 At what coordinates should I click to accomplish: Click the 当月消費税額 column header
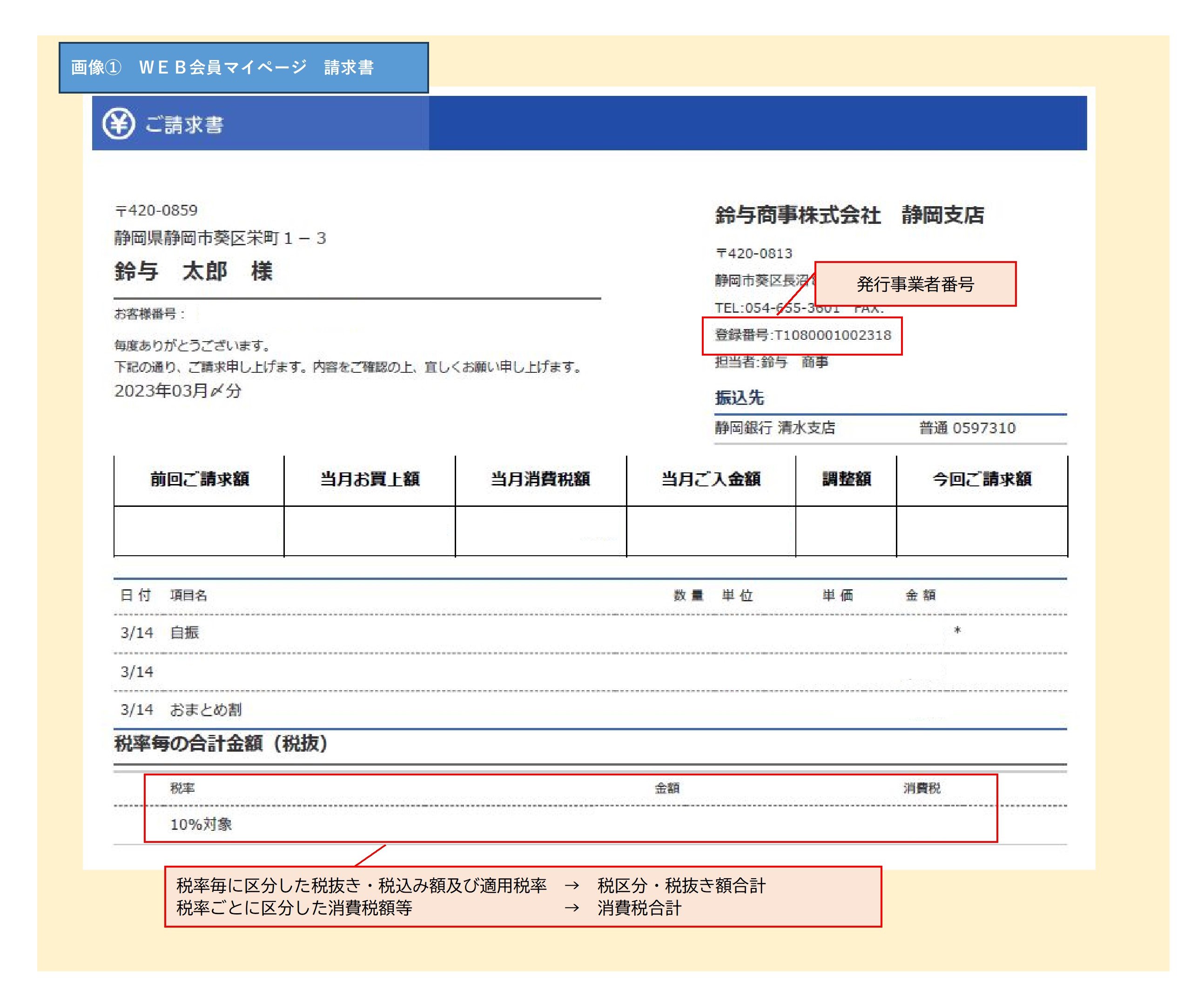pyautogui.click(x=540, y=479)
